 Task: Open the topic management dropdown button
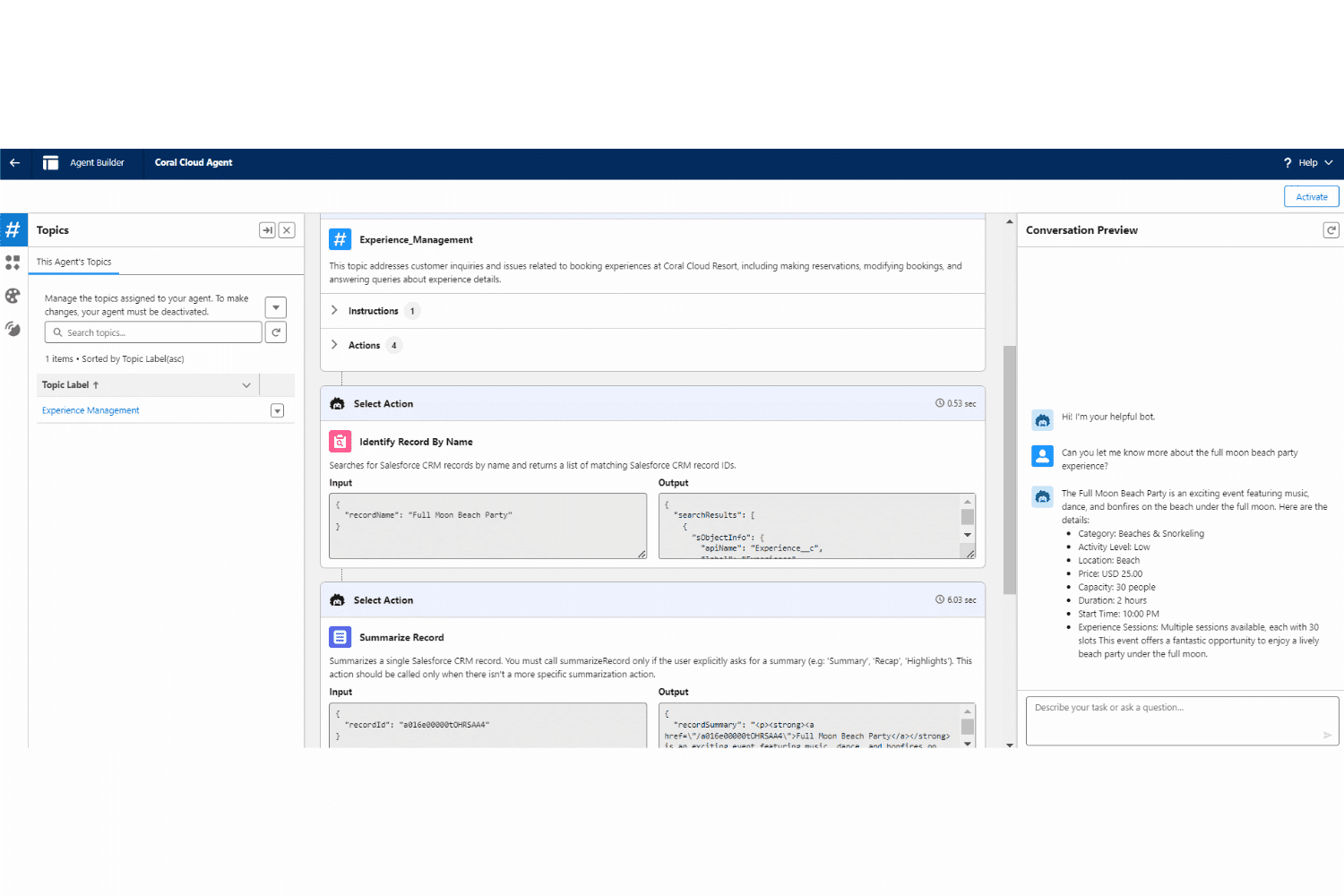tap(276, 307)
